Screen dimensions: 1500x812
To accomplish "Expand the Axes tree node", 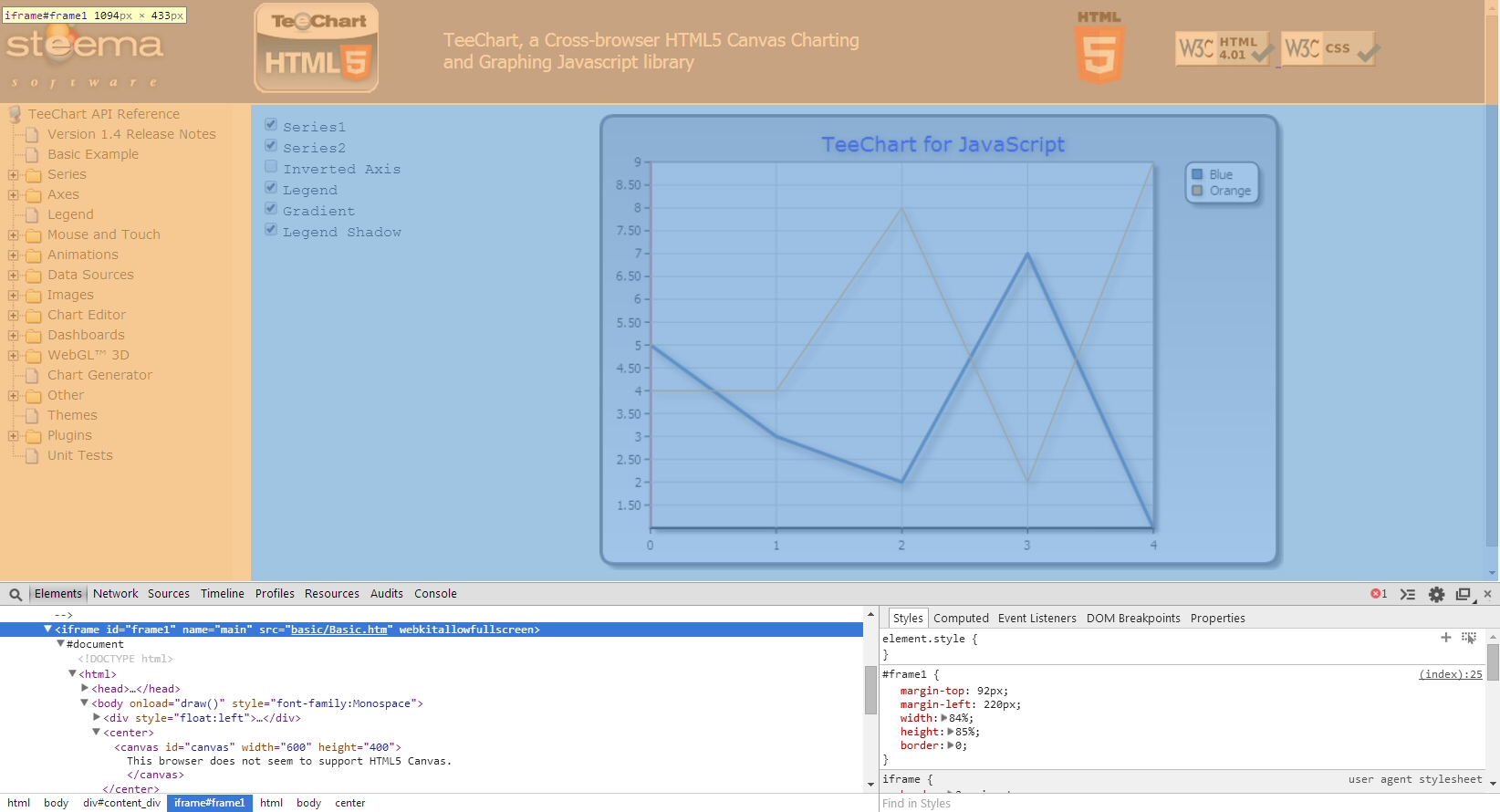I will pyautogui.click(x=13, y=195).
